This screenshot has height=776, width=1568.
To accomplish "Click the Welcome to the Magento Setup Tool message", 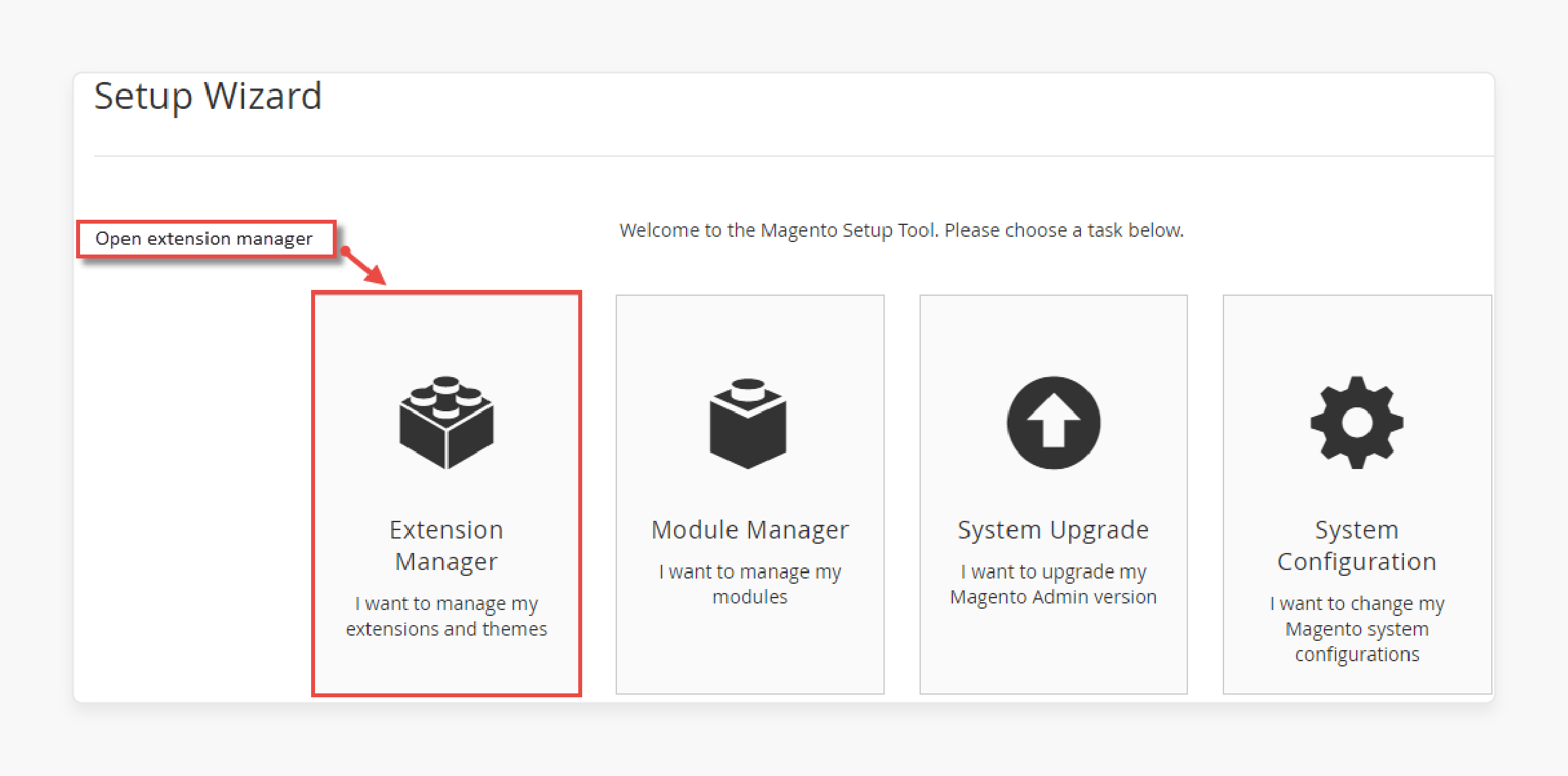I will 902,230.
